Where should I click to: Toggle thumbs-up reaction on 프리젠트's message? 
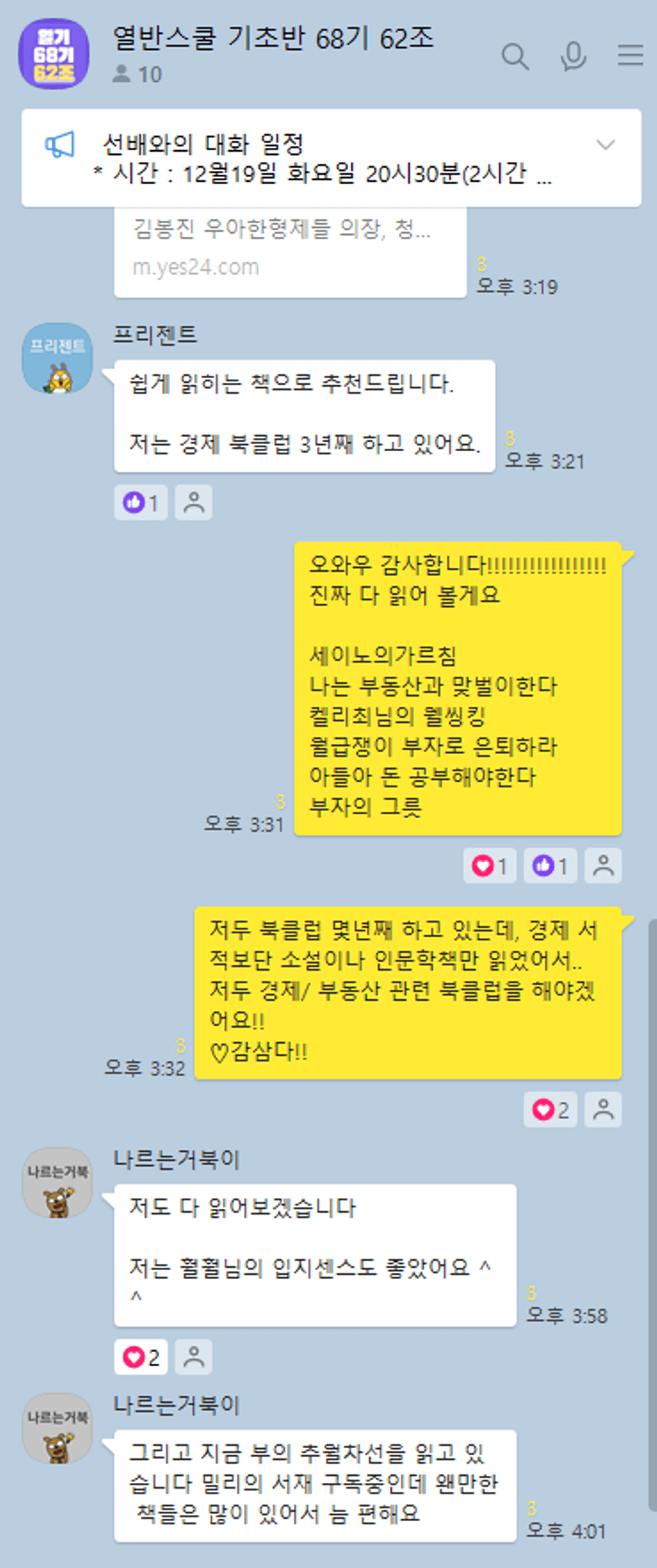141,503
